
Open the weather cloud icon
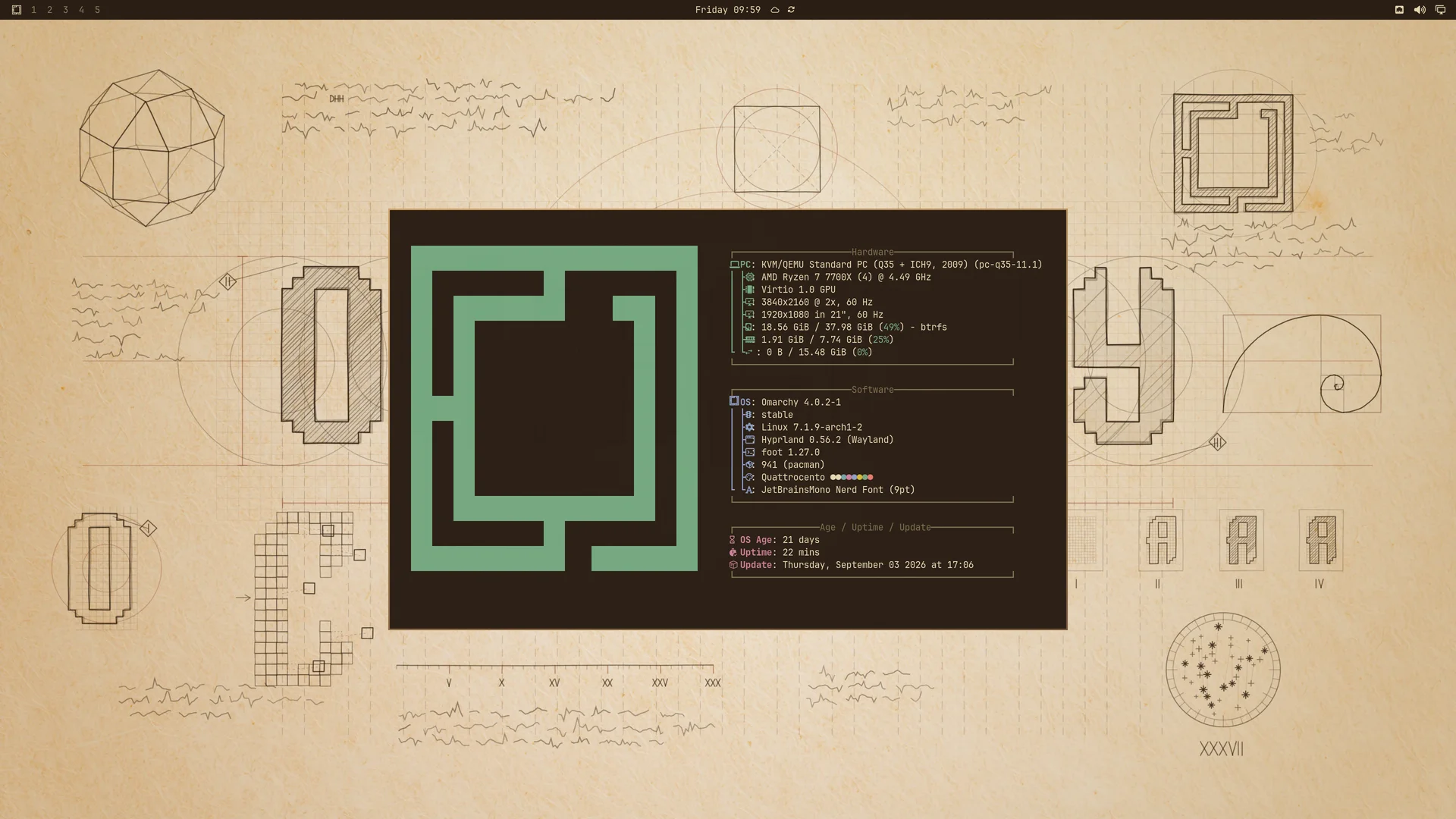(x=775, y=10)
